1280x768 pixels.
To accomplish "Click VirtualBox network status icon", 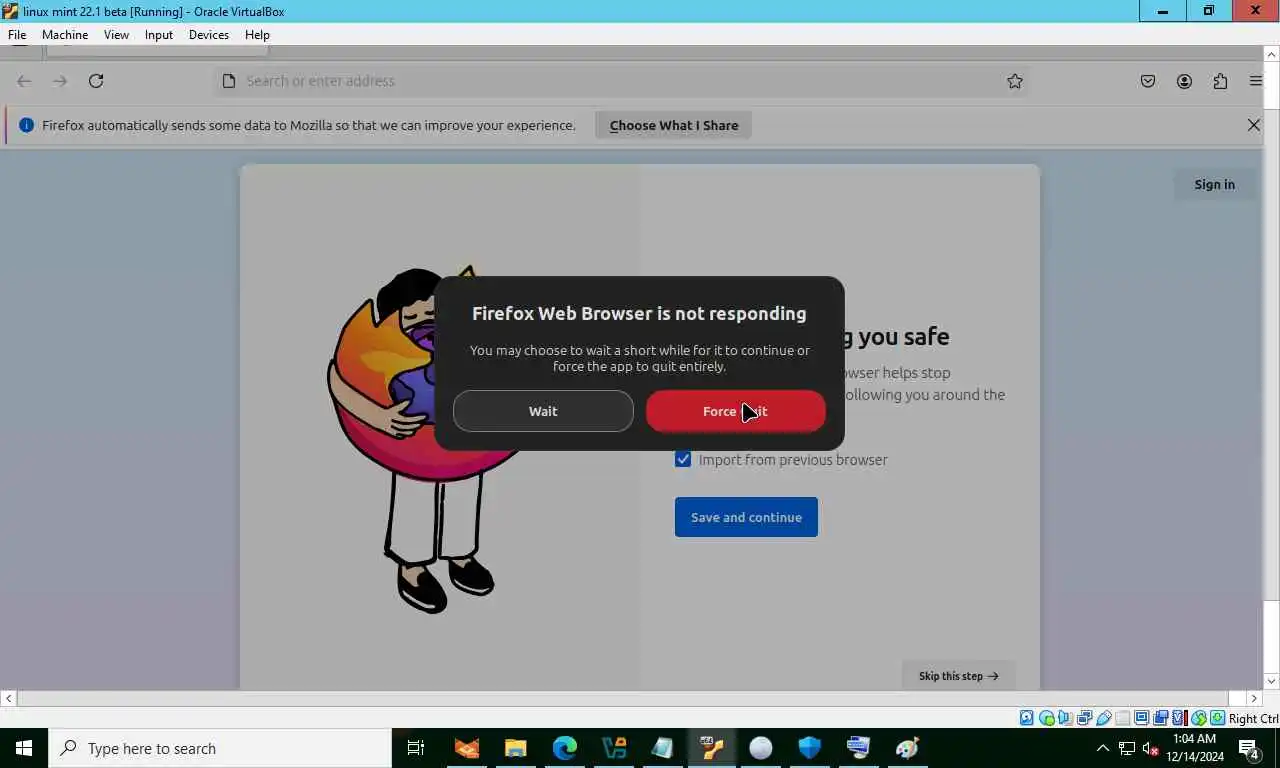I will (x=1084, y=718).
